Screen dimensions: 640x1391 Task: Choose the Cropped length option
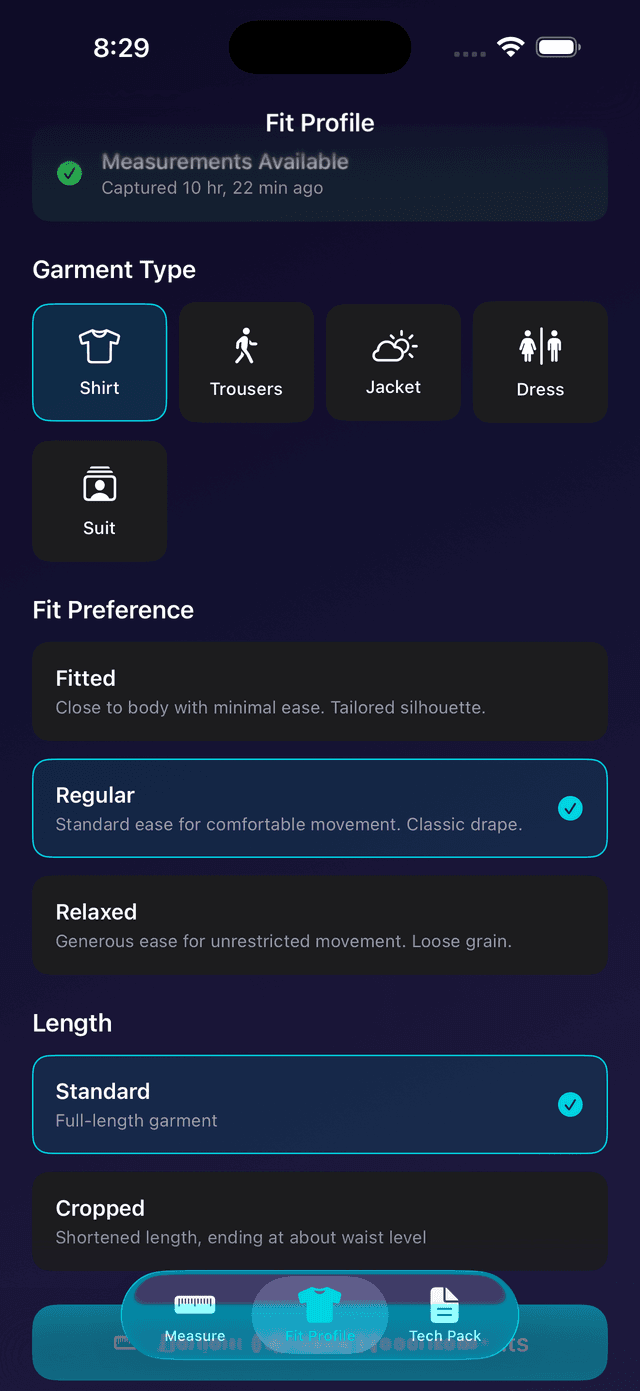(x=320, y=1221)
